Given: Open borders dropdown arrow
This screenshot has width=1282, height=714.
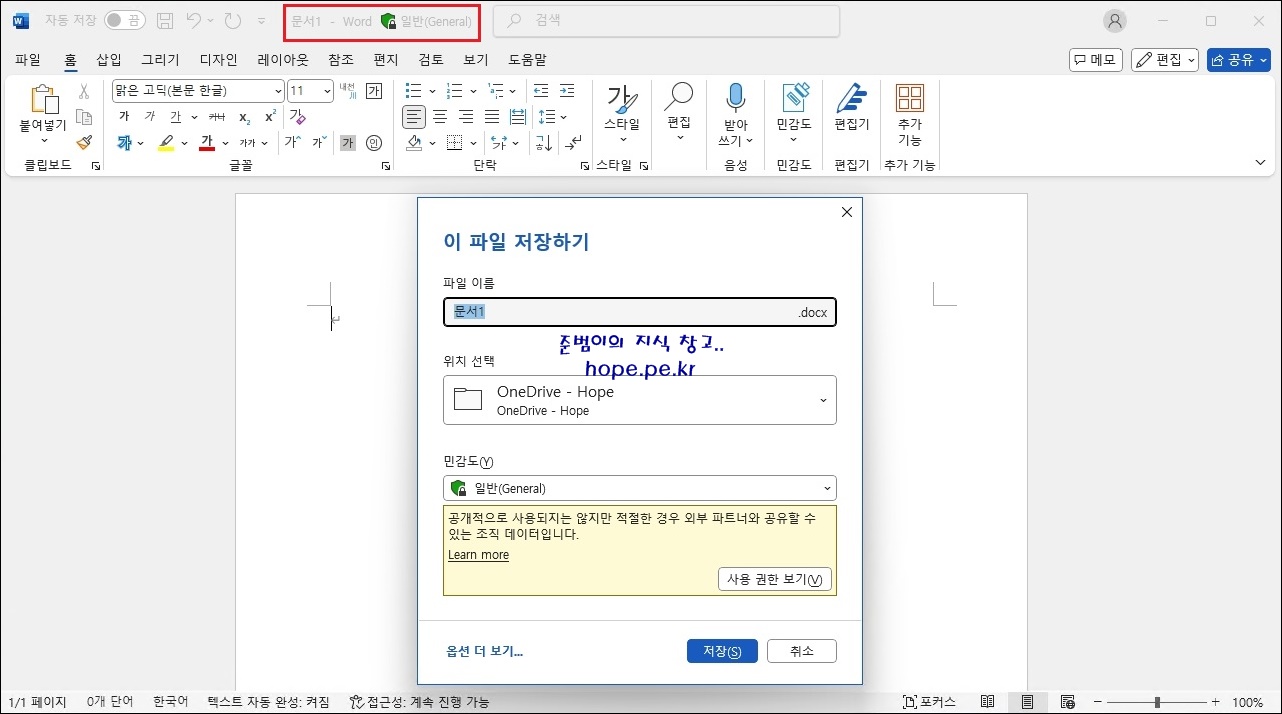Looking at the screenshot, I should pyautogui.click(x=472, y=143).
